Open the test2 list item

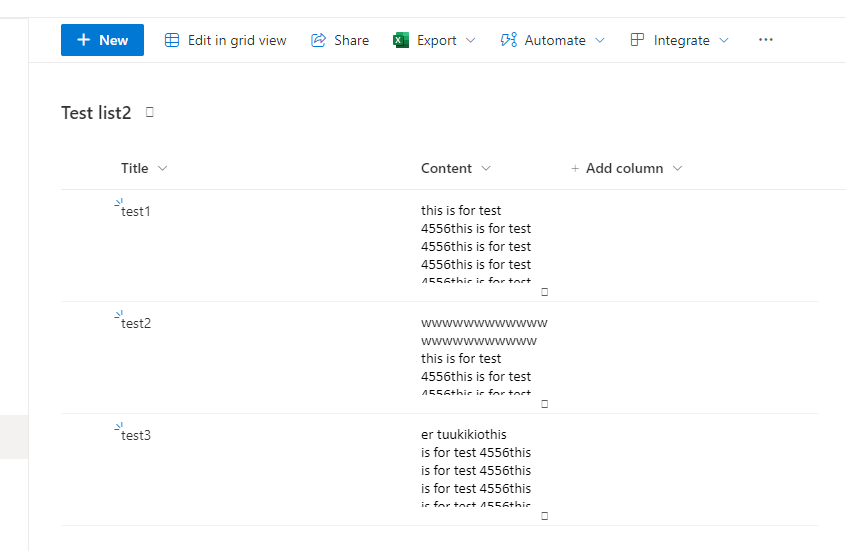click(x=136, y=323)
